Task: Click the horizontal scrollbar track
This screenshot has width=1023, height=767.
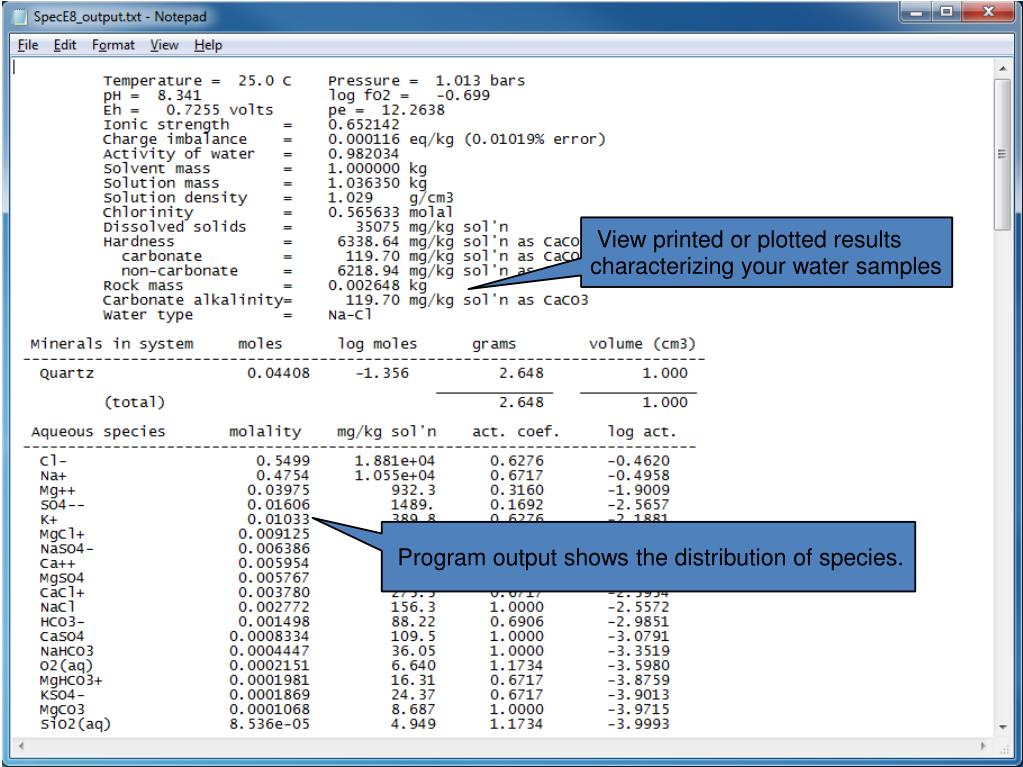Action: [500, 745]
